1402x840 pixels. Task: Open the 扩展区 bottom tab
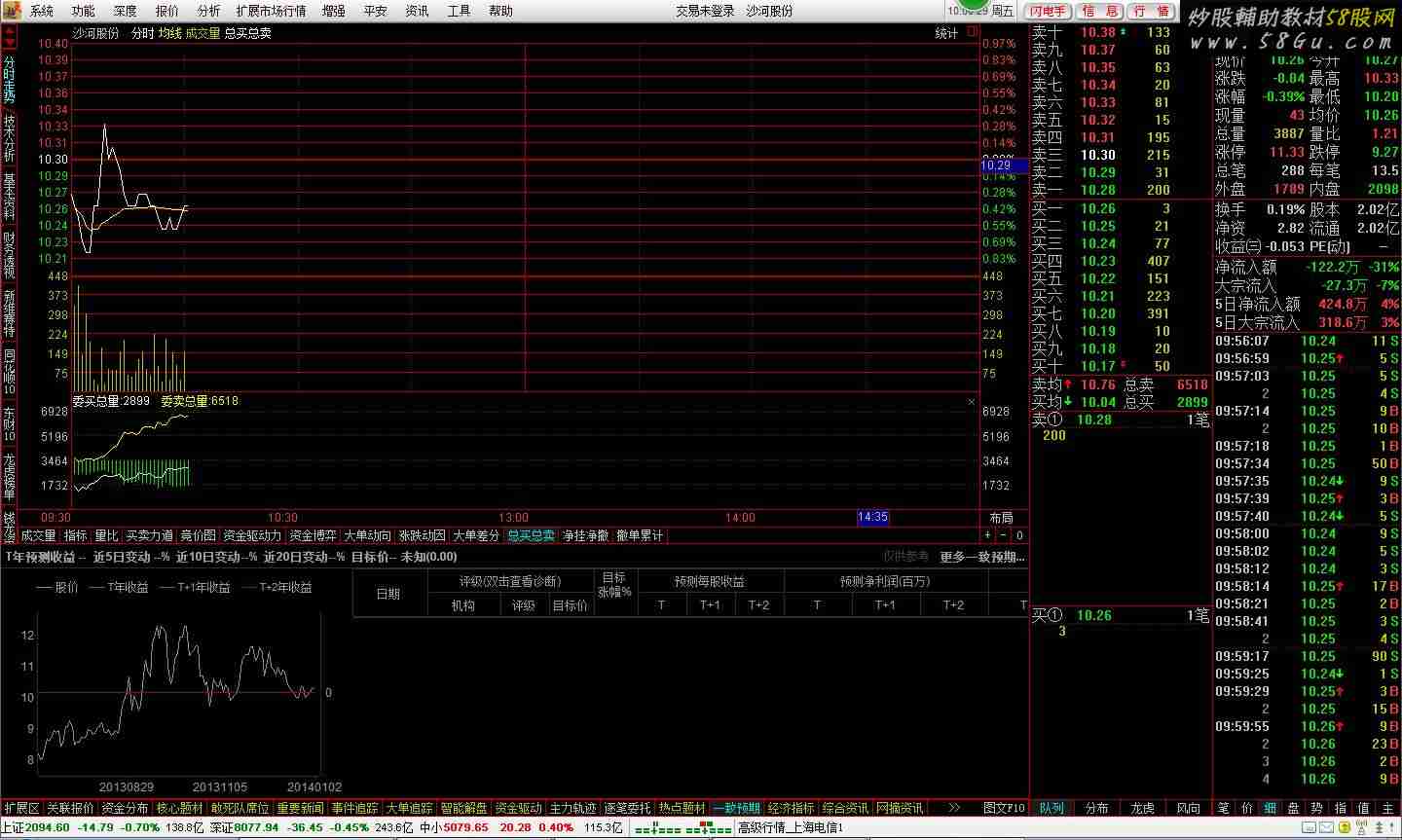21,808
